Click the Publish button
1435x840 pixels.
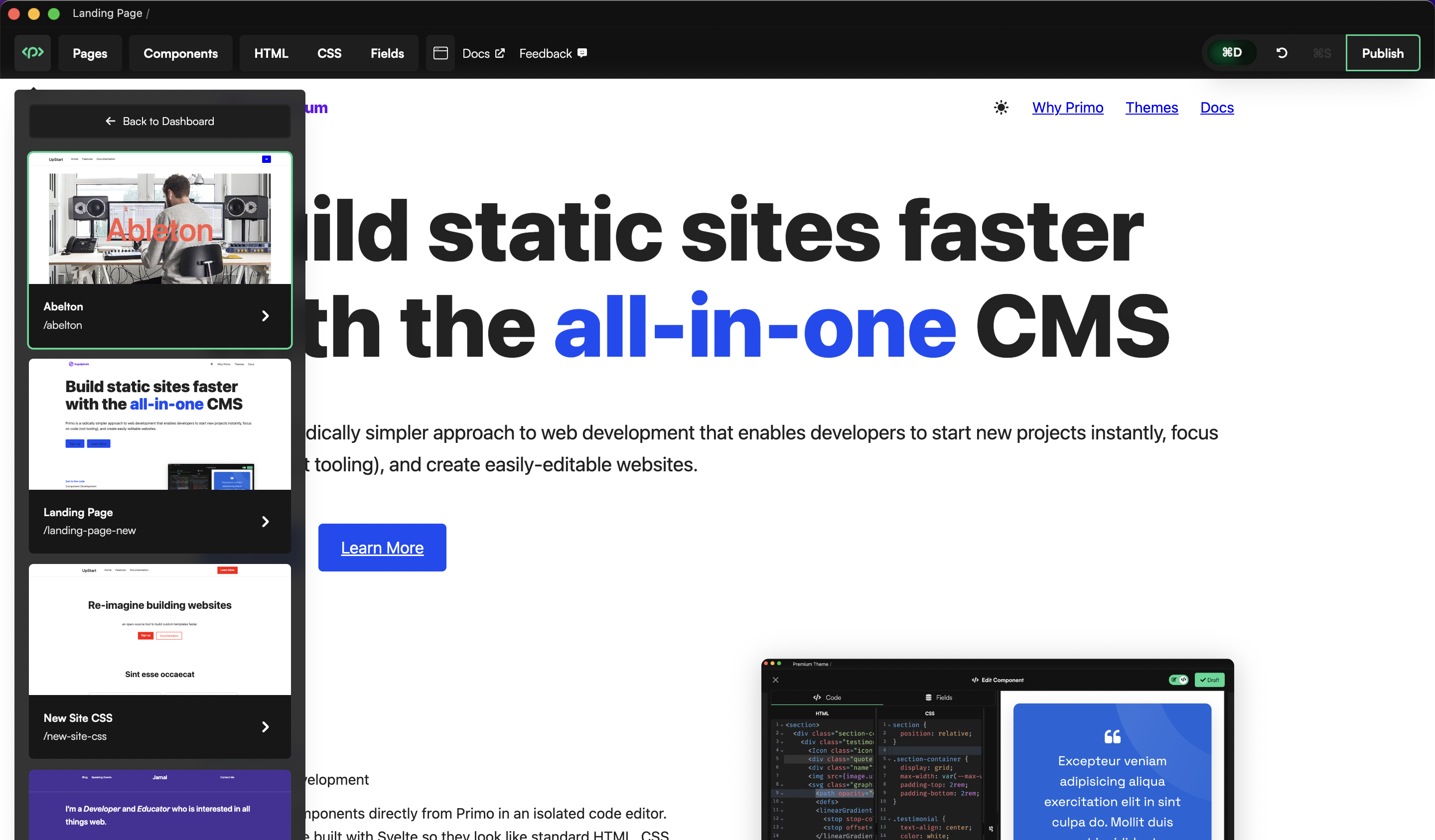pyautogui.click(x=1382, y=53)
